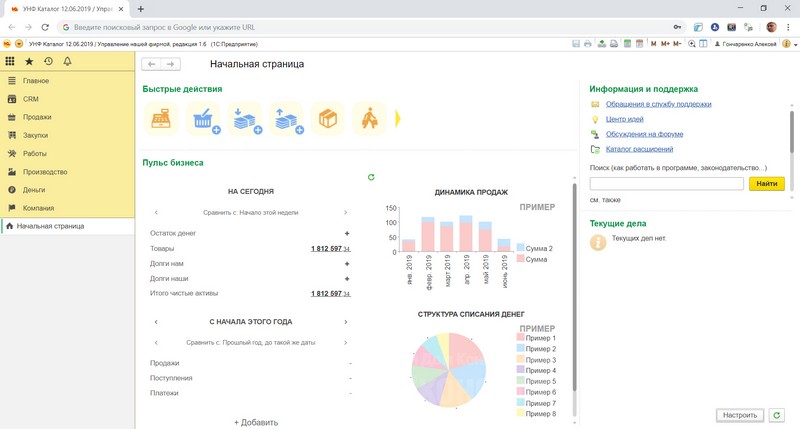
Task: Click right arrow beside С НАЧАЛА ЭТОГО ГОДА
Action: click(345, 322)
